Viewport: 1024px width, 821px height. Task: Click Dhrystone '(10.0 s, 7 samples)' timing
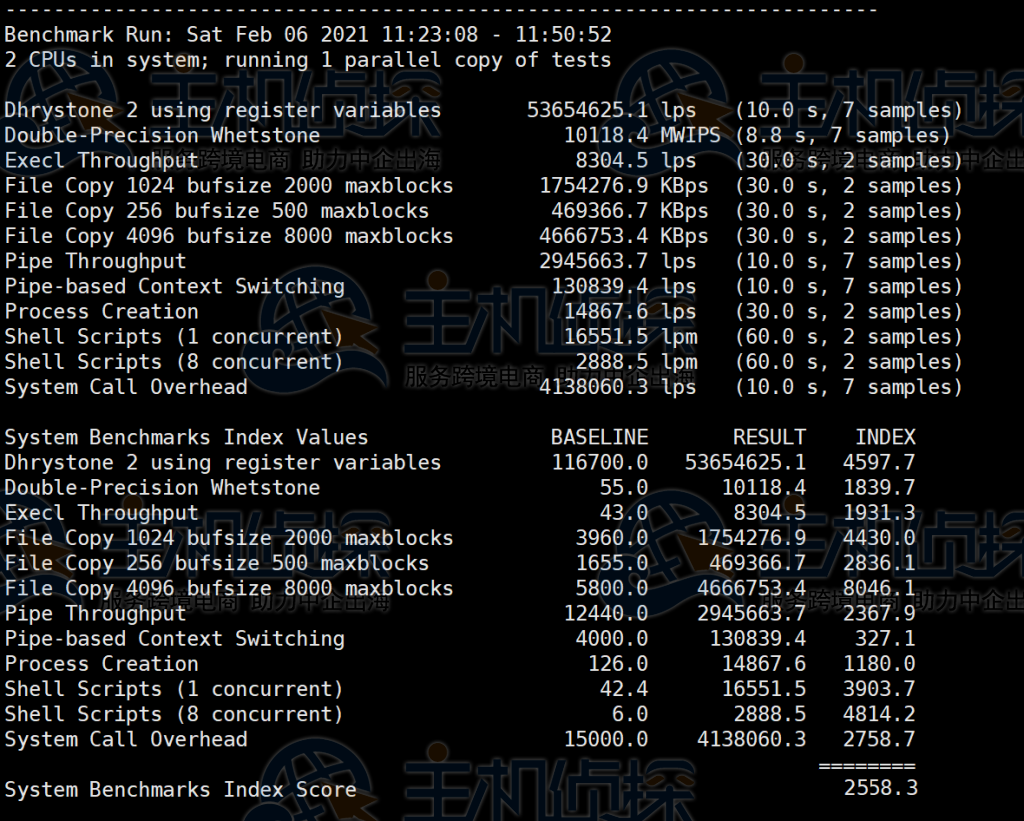point(848,110)
